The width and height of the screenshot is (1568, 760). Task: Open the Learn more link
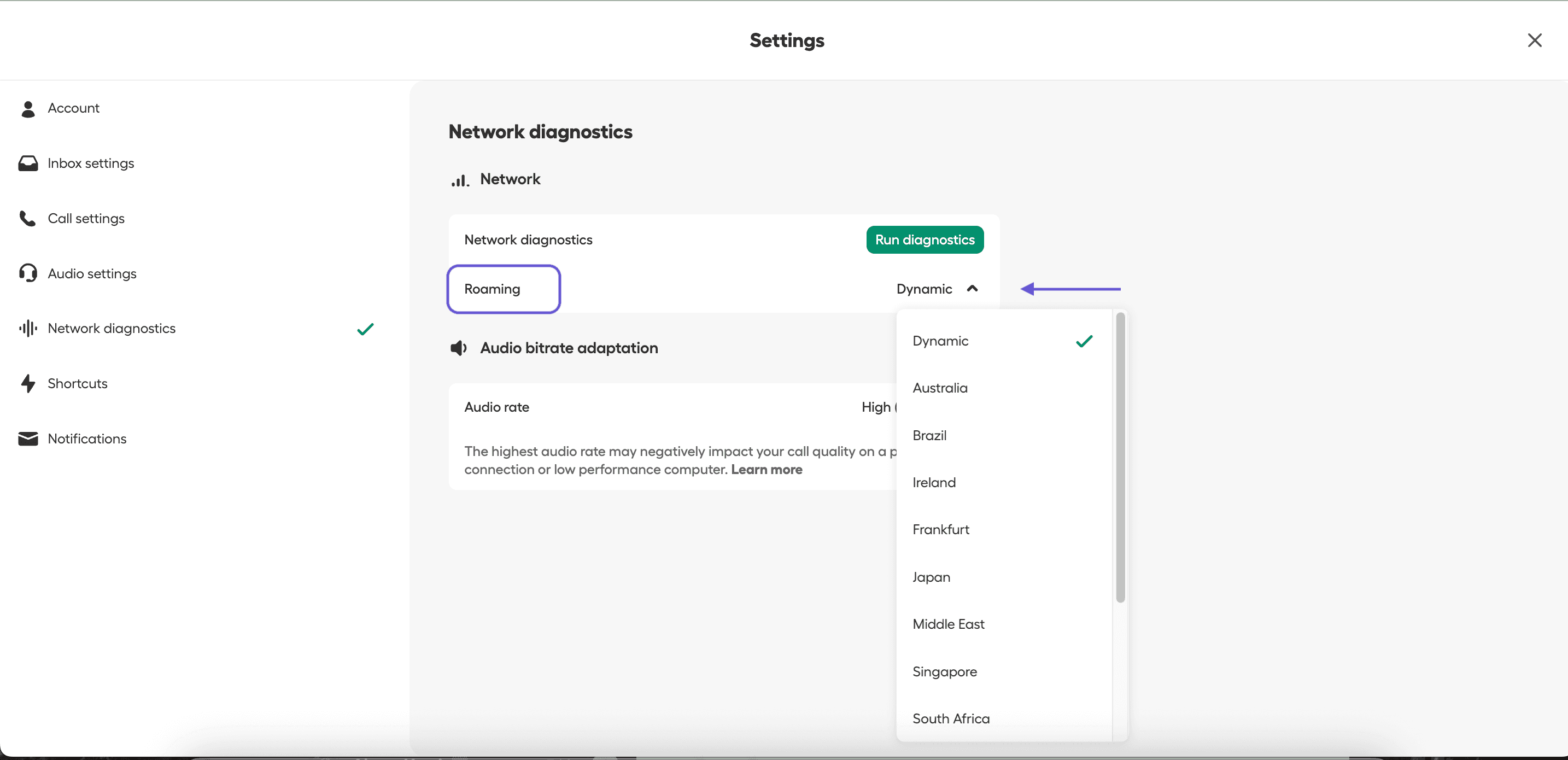pos(767,470)
